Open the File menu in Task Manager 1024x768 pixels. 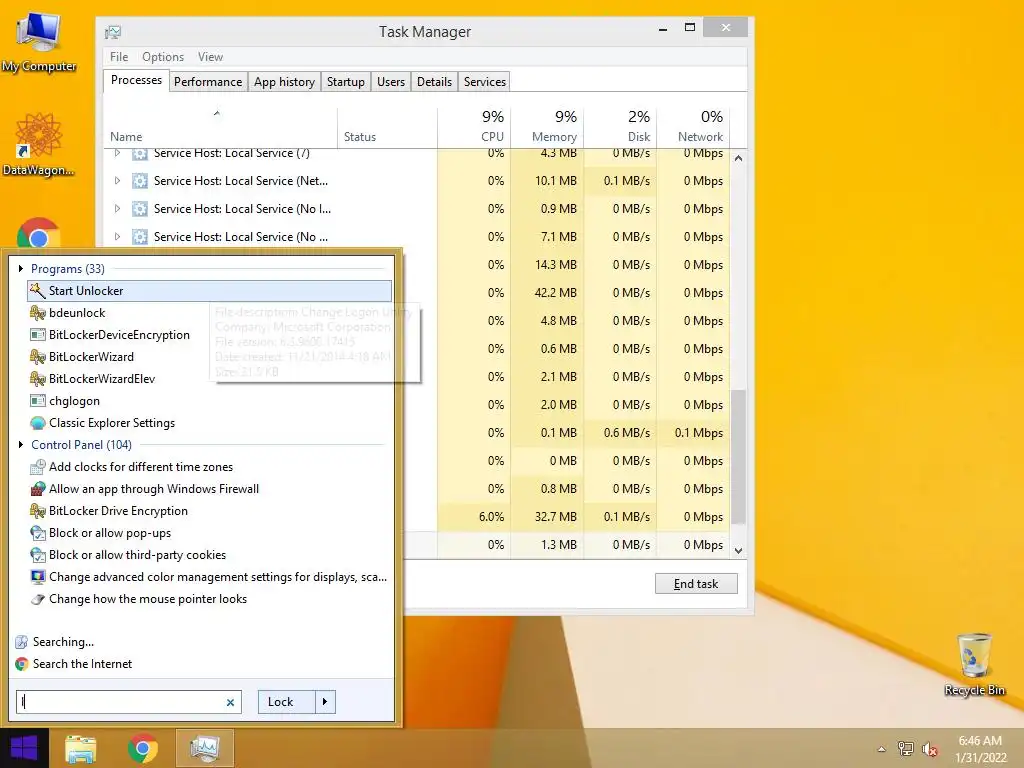click(119, 57)
